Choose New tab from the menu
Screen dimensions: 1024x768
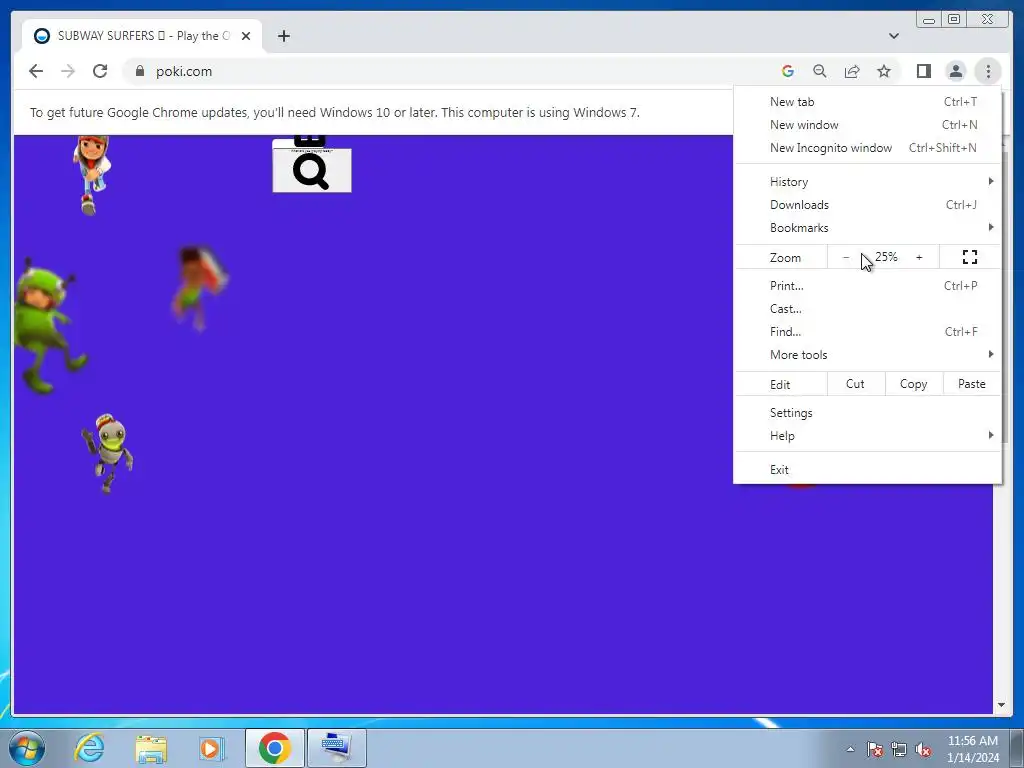tap(867, 102)
